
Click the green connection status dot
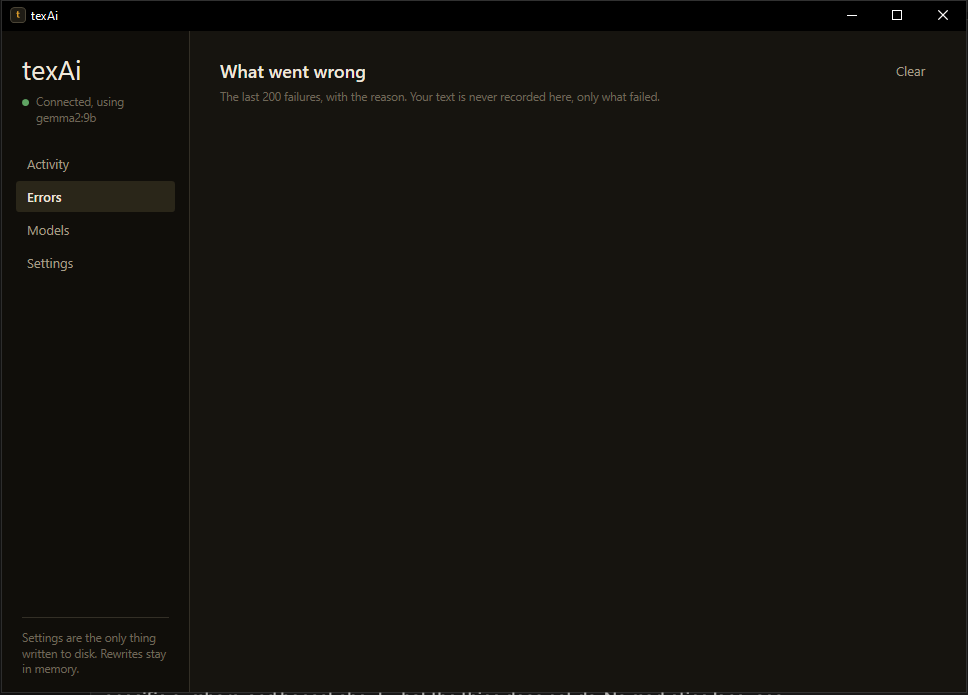tap(25, 102)
